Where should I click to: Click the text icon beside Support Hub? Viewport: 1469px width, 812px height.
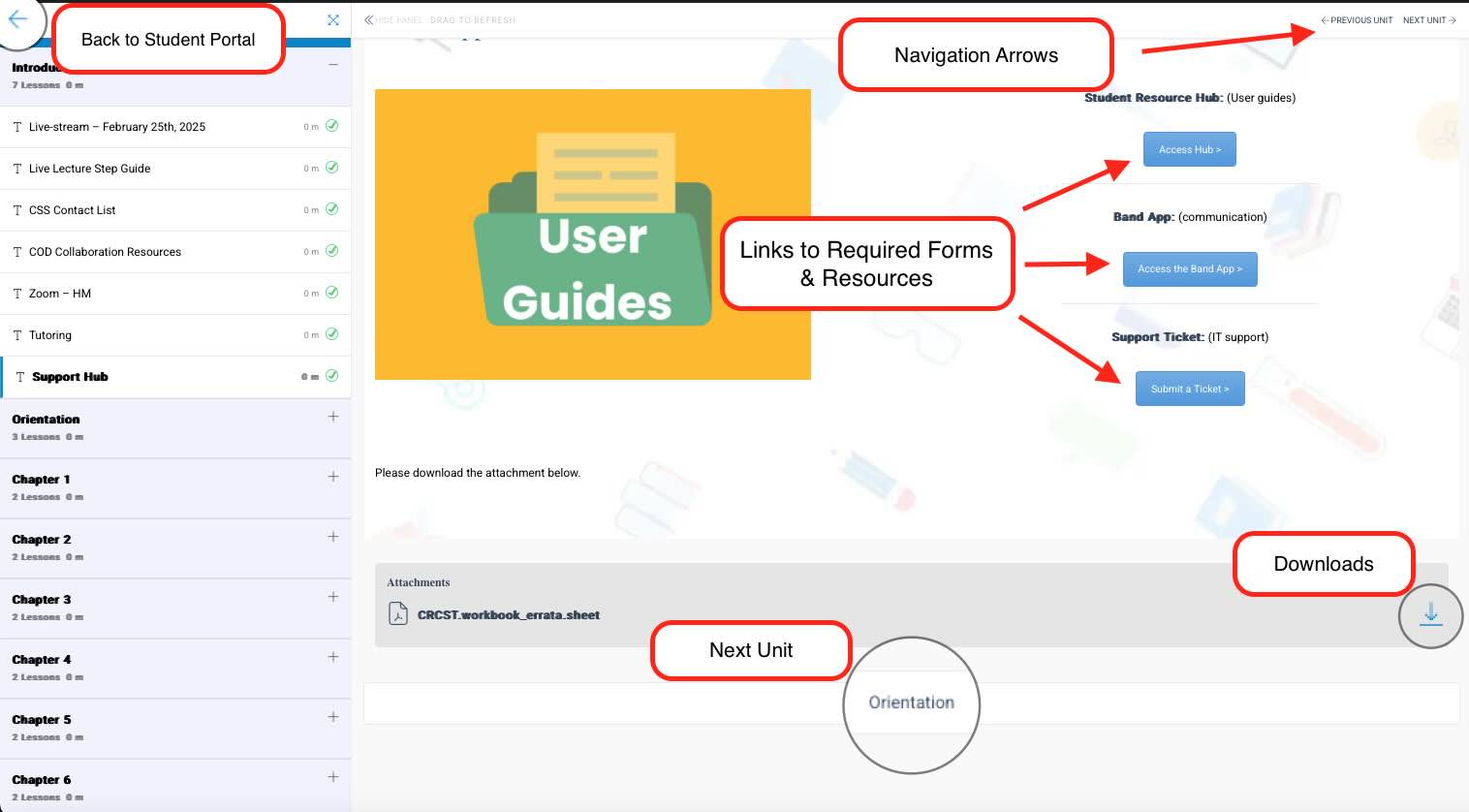point(19,377)
